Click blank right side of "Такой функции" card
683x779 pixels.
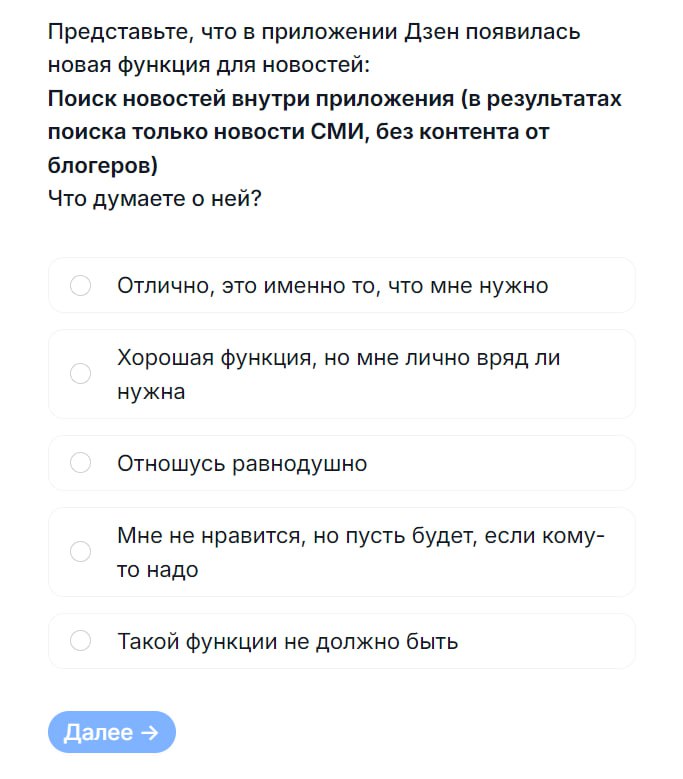(x=560, y=641)
